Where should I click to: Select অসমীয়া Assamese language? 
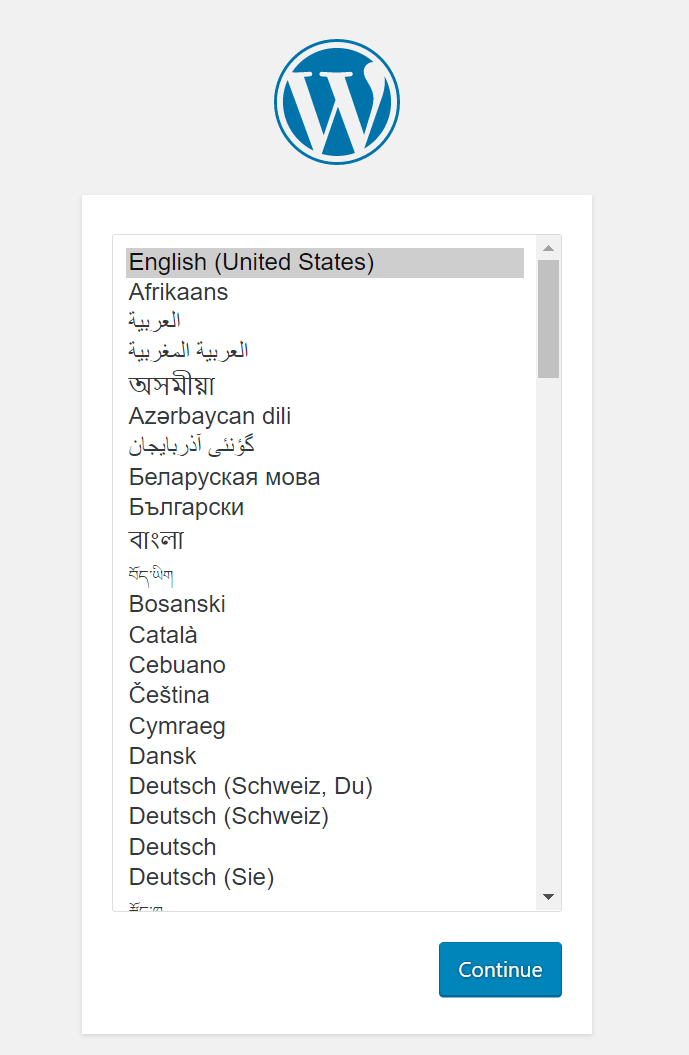(325, 384)
